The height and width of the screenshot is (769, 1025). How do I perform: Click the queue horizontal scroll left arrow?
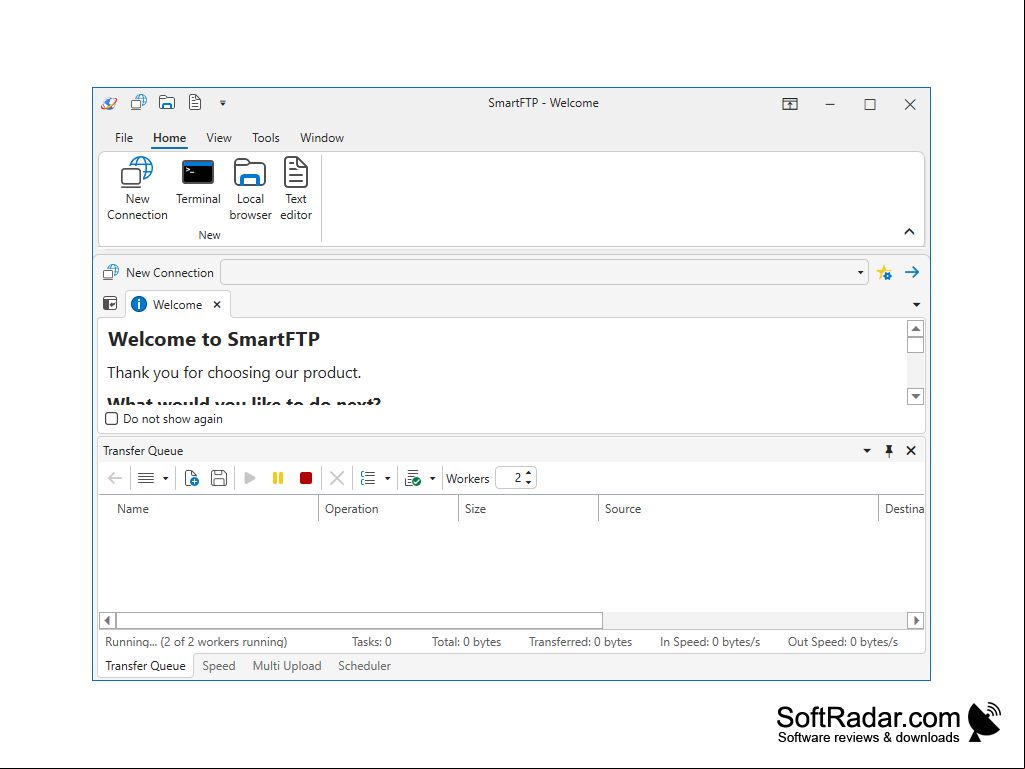(108, 621)
